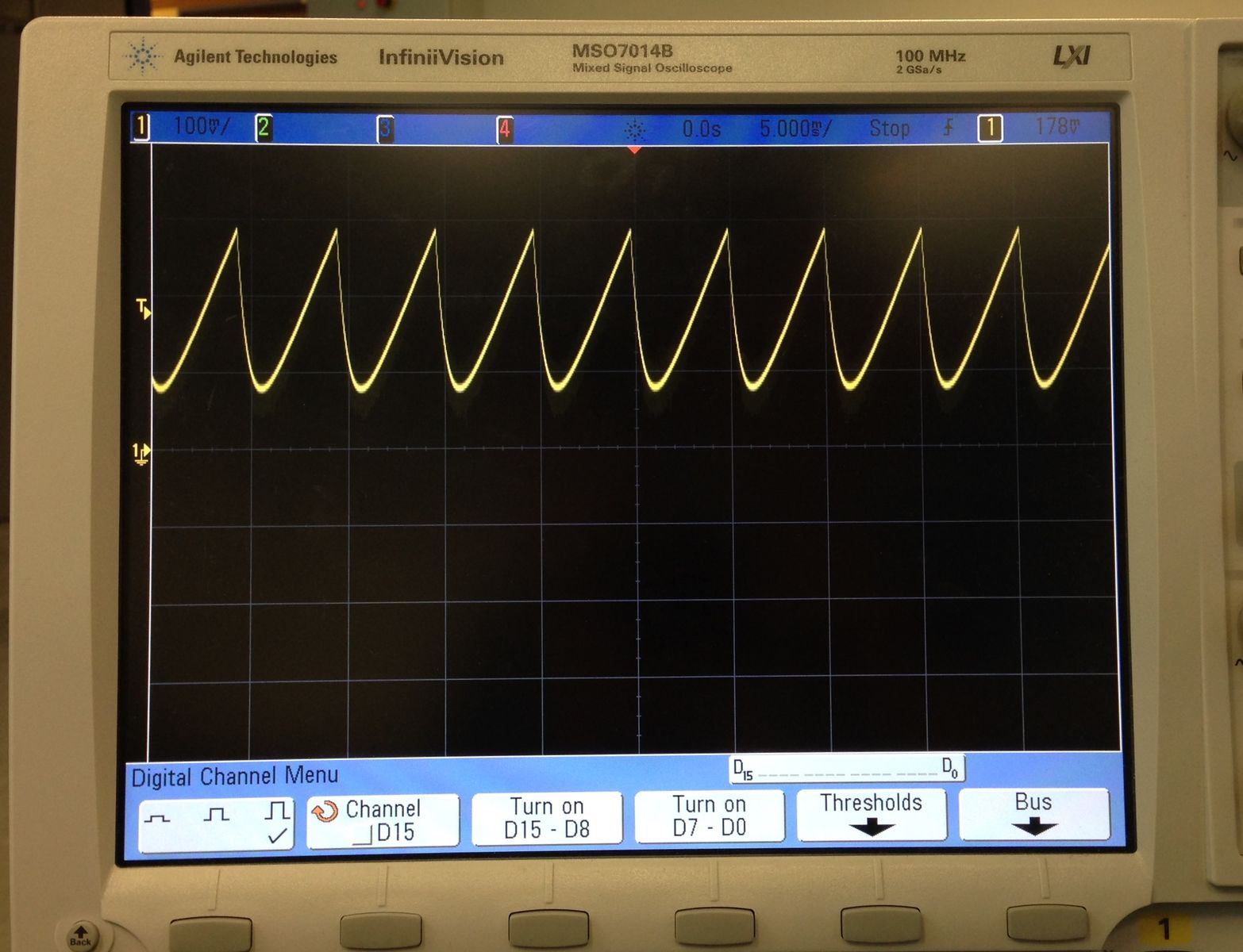Screen dimensions: 1243x952
Task: Click the rising edge trigger slope icon
Action: coord(948,128)
